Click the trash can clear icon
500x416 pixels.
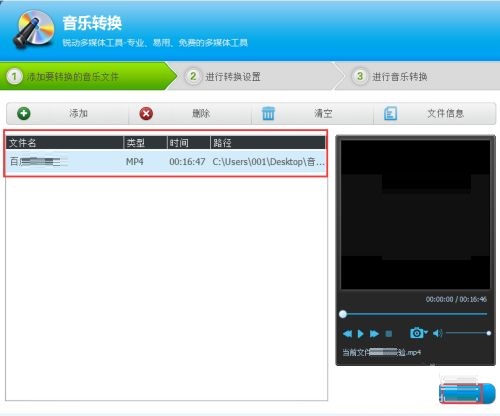pos(268,113)
